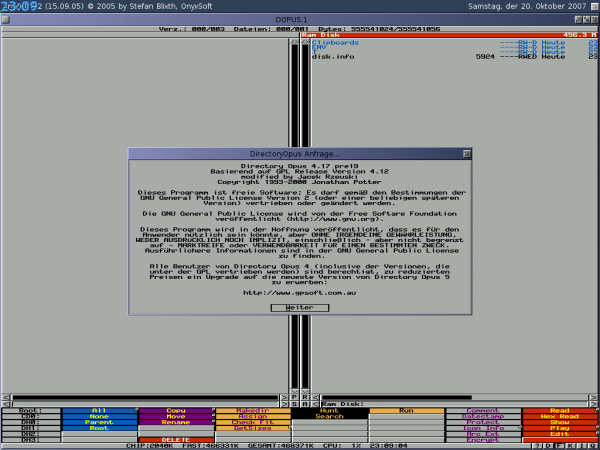Click the red DELETE button
600x450 pixels.
(176, 440)
